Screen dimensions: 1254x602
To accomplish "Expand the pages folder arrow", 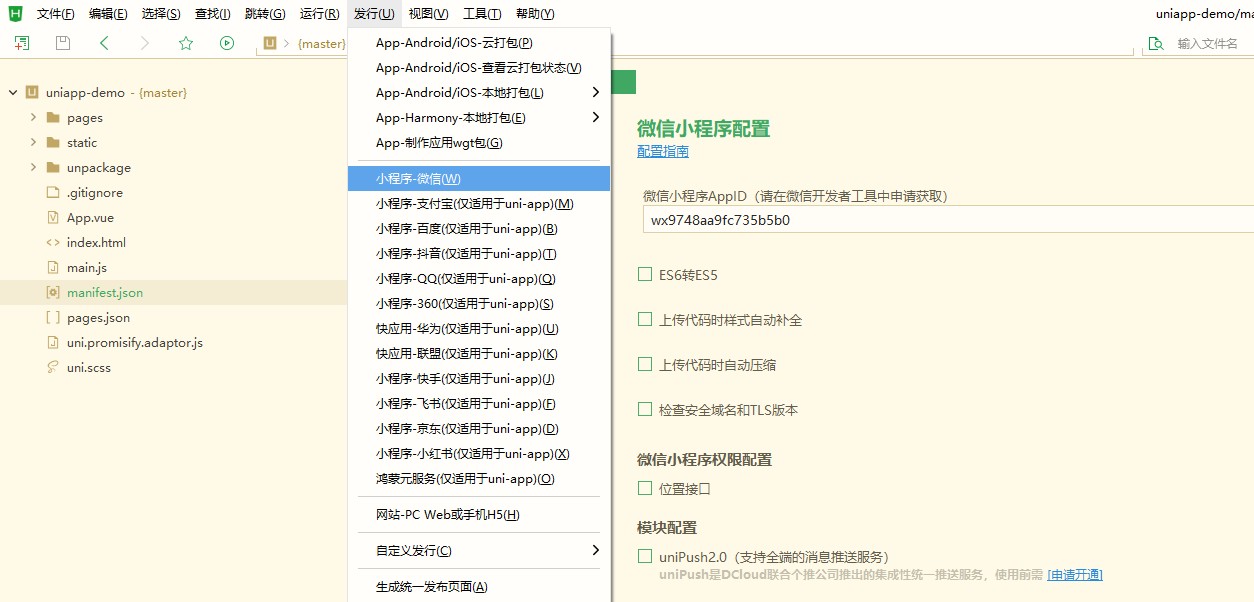I will tap(33, 118).
